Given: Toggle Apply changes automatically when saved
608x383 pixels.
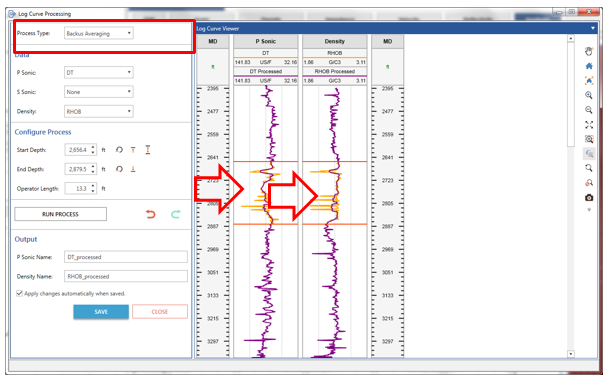Looking at the screenshot, I should click(x=19, y=293).
